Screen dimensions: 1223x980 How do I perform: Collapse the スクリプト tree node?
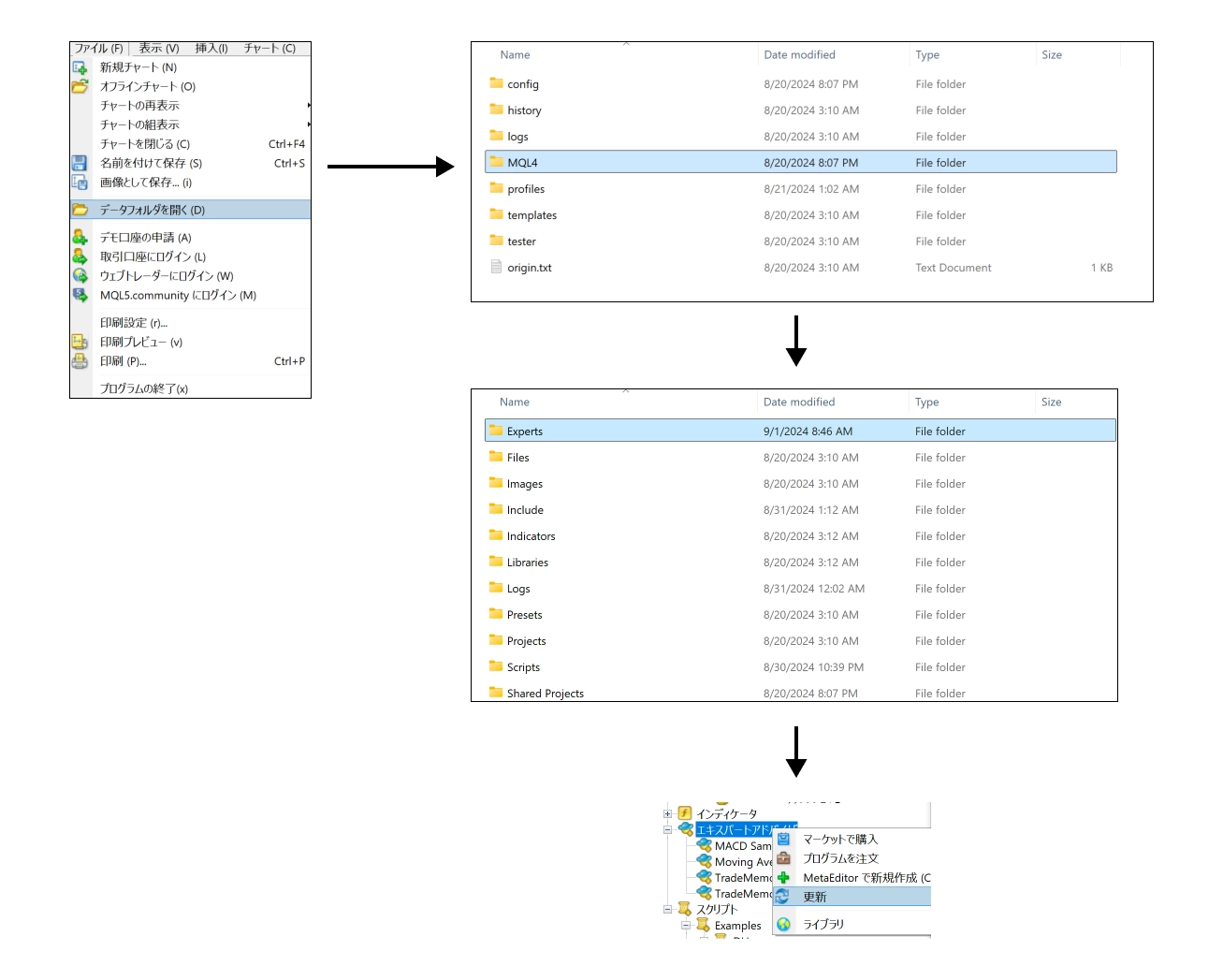tap(667, 909)
